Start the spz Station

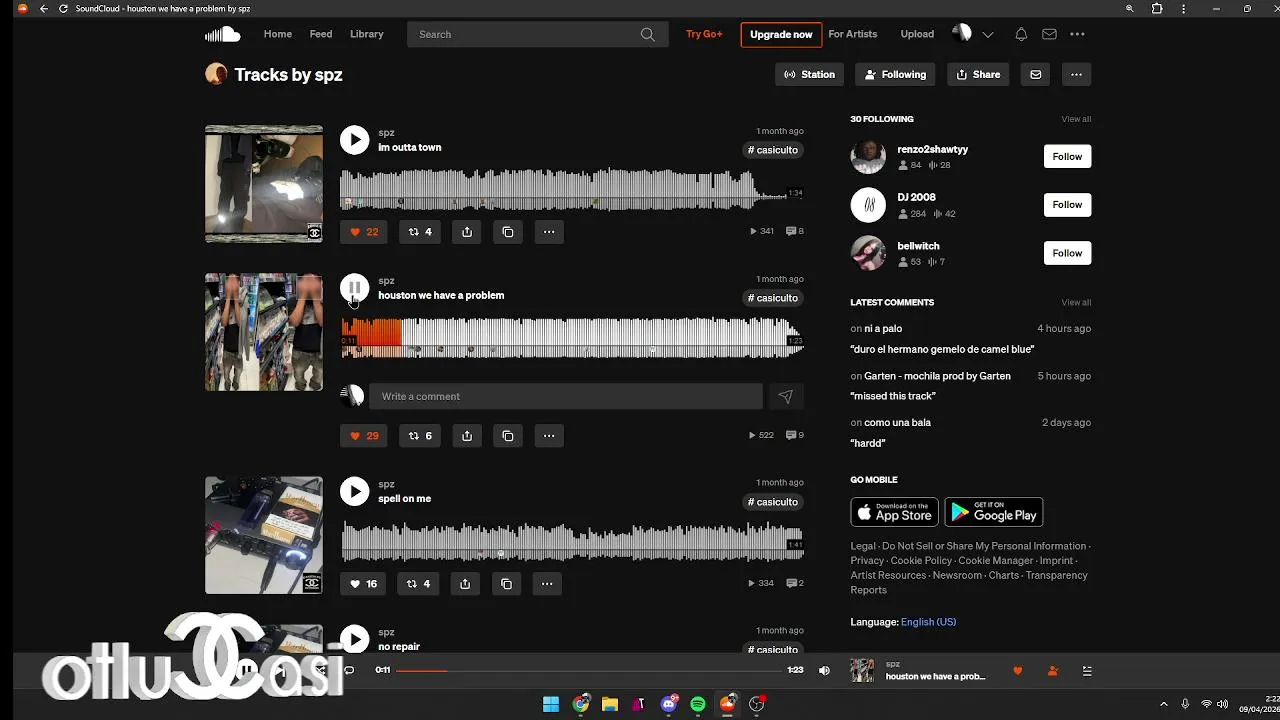coord(810,74)
